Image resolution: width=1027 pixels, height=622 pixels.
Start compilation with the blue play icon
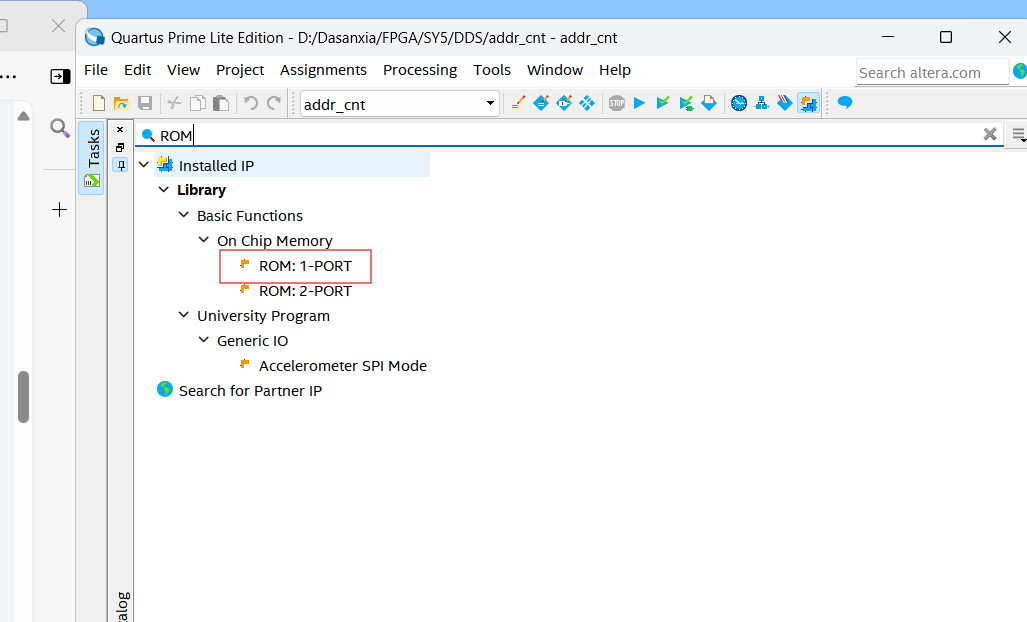click(640, 103)
